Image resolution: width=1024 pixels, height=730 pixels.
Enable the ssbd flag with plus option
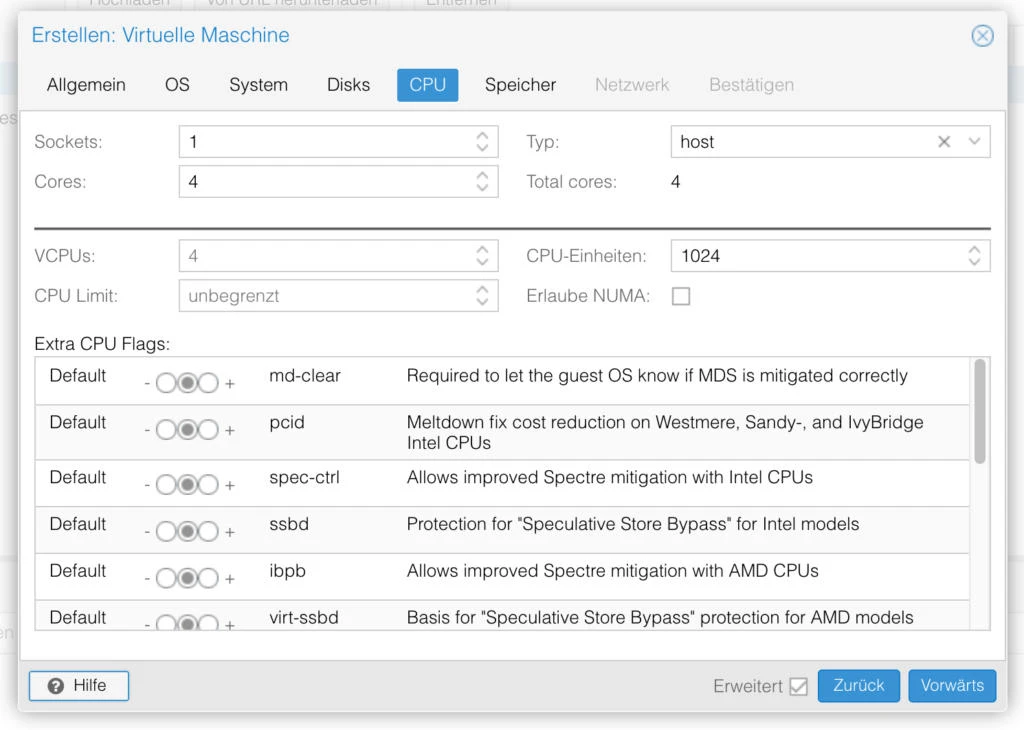208,531
